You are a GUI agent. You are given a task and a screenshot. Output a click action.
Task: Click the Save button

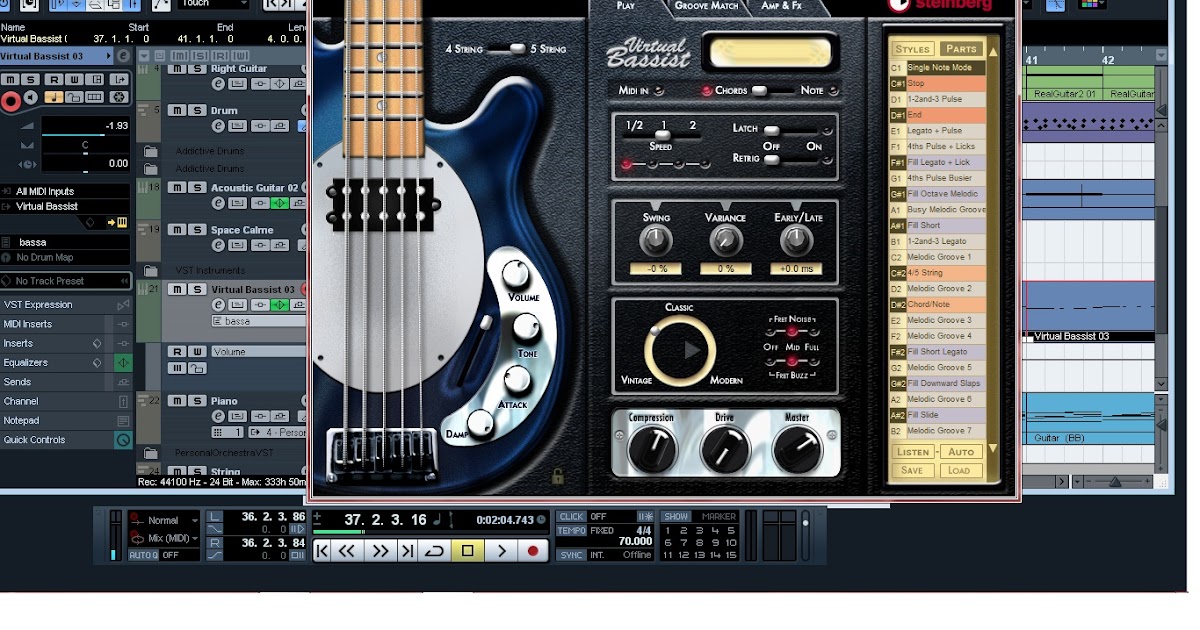[912, 470]
